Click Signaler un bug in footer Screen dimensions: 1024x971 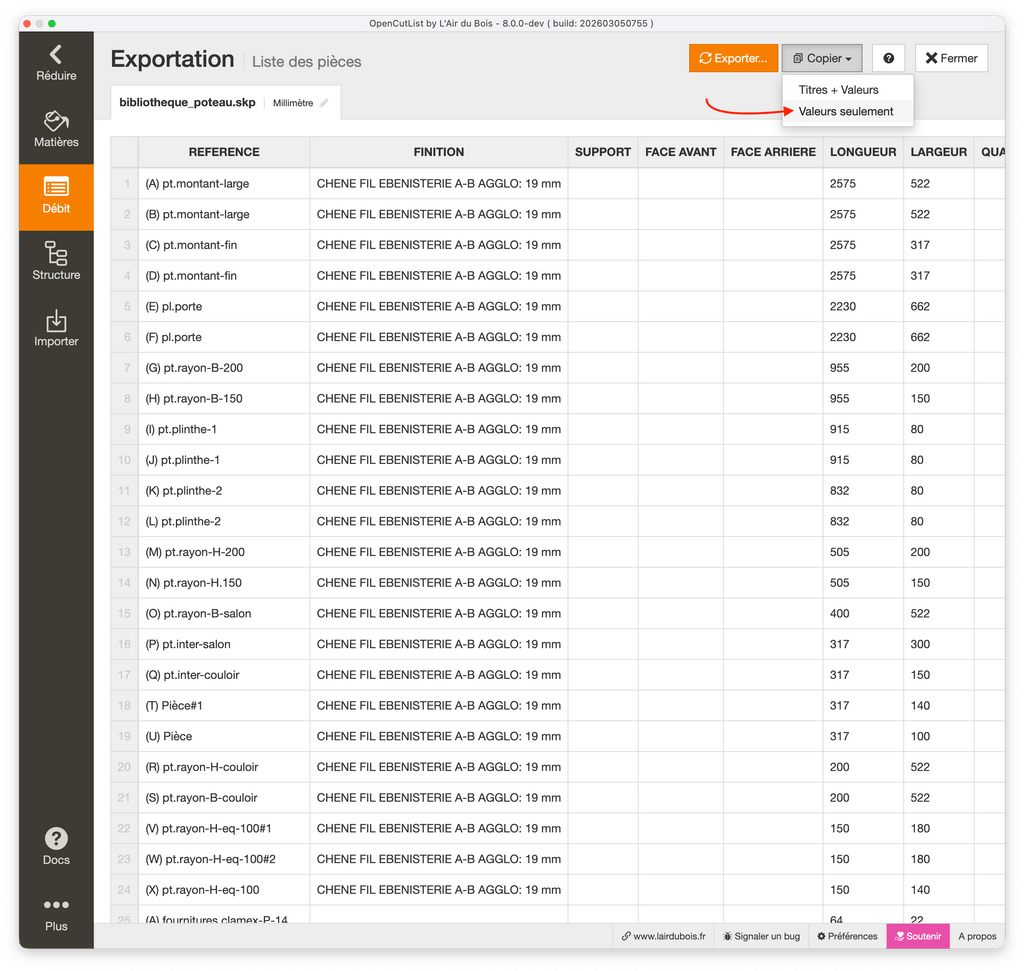761,936
